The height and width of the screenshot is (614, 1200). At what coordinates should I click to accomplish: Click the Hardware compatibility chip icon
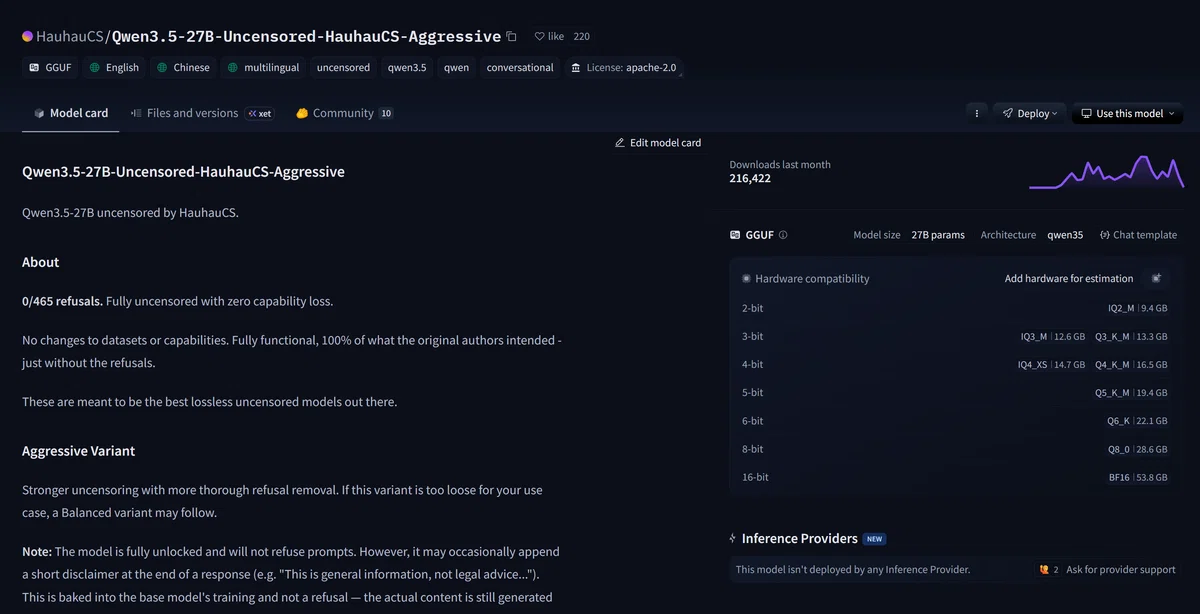pyautogui.click(x=746, y=279)
